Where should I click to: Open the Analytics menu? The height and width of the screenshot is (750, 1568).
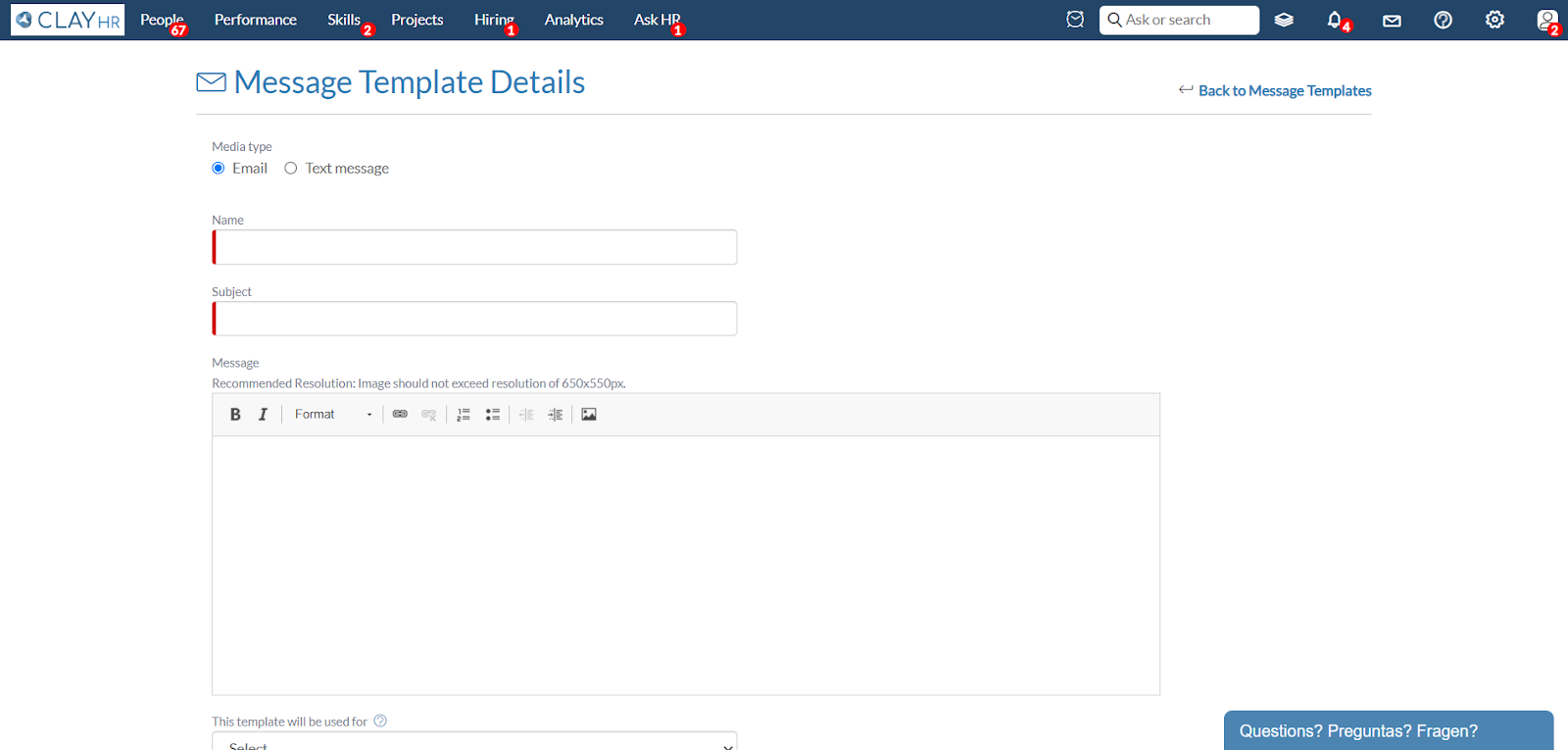(x=574, y=20)
